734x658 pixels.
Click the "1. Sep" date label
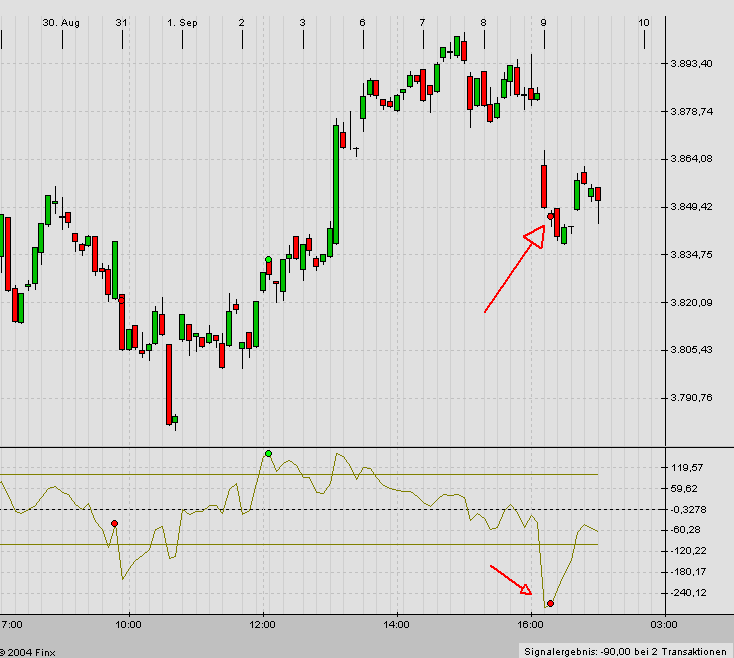(183, 21)
